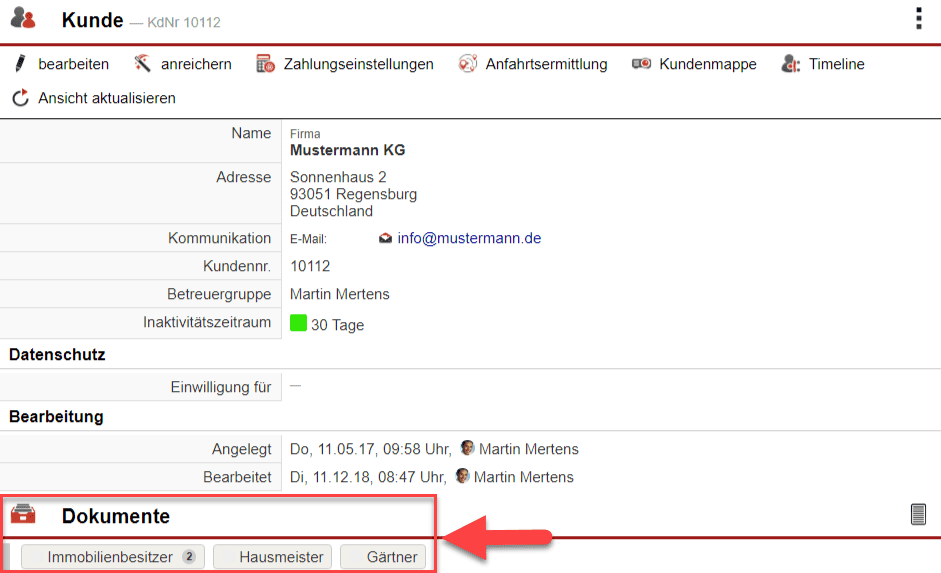Click the Anfahrtsermittlung route icon
This screenshot has width=941, height=573.
468,64
